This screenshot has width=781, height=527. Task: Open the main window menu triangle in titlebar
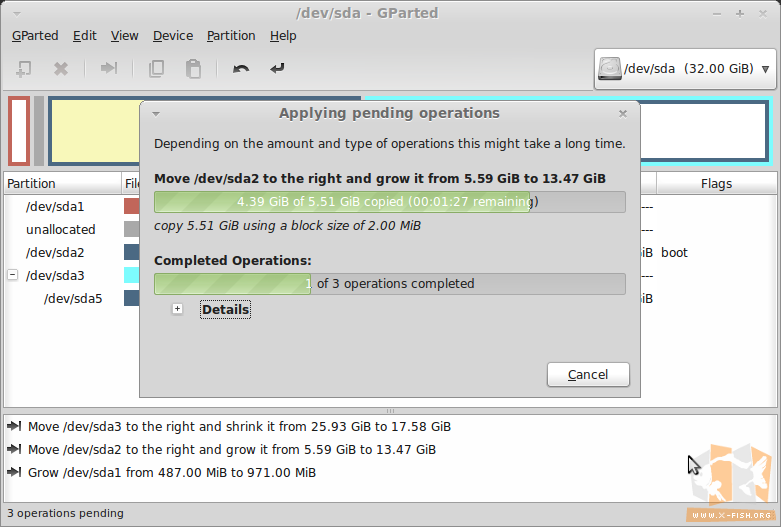coord(16,14)
